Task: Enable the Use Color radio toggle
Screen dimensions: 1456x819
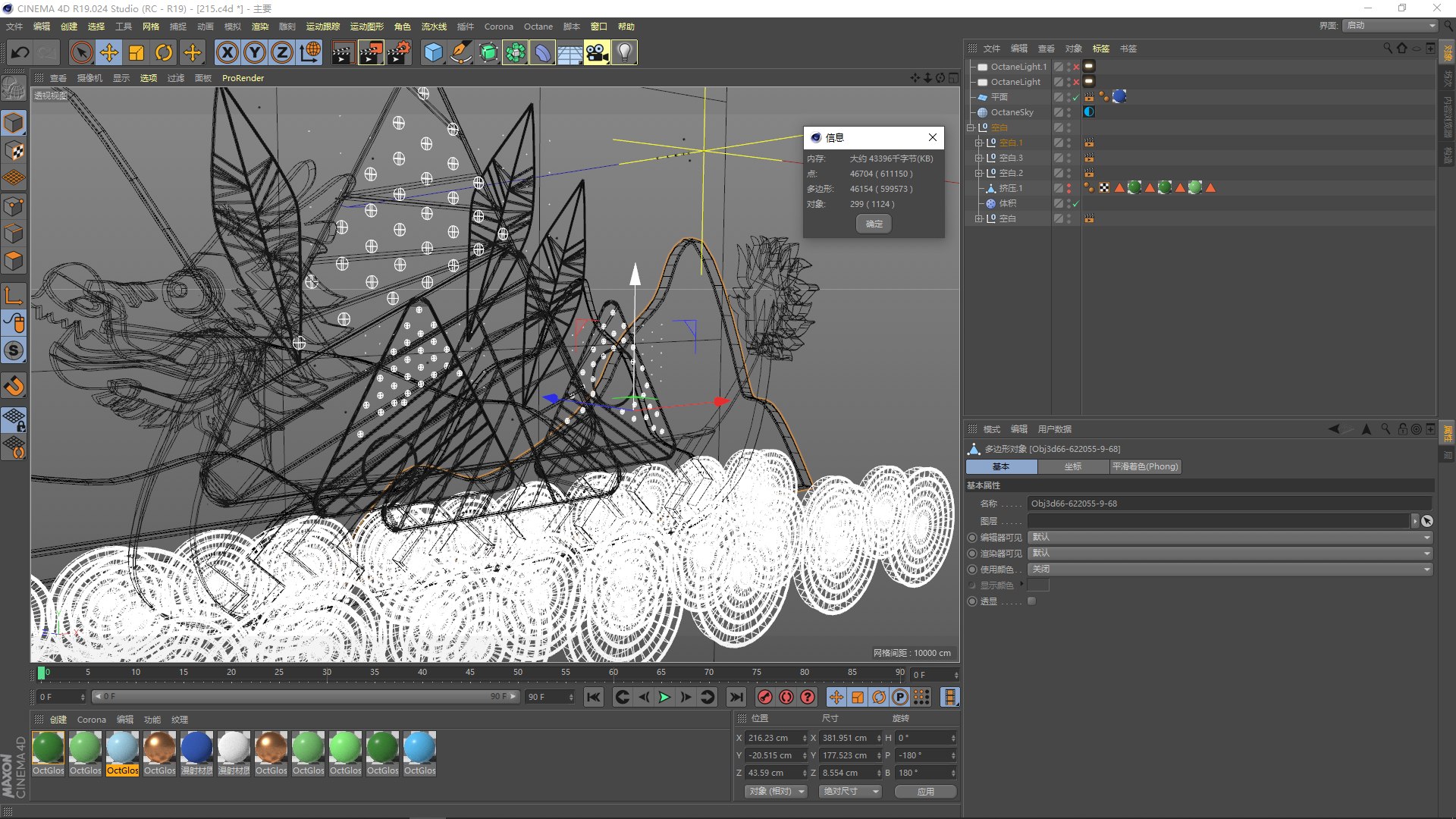Action: click(972, 569)
